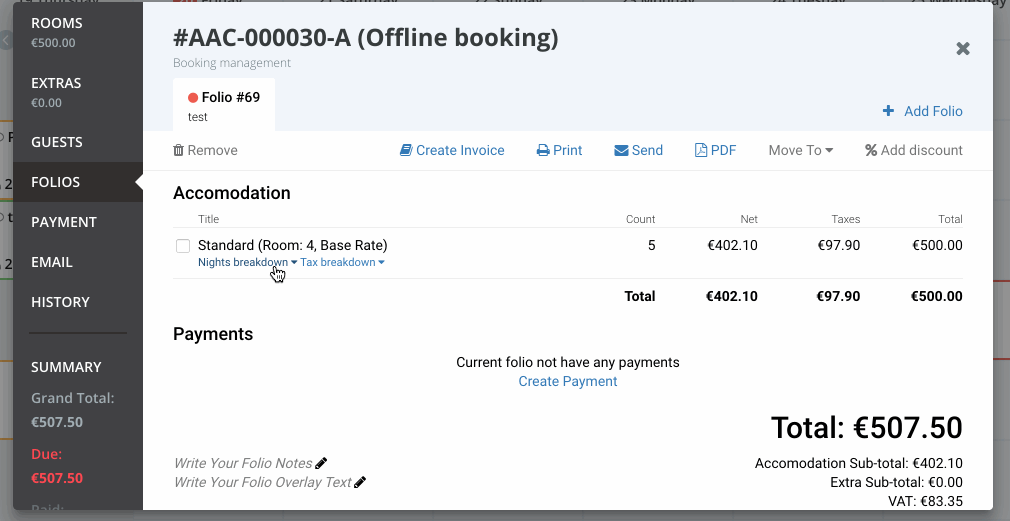Select the Folios sidebar item
This screenshot has height=521, width=1010.
pyautogui.click(x=78, y=182)
